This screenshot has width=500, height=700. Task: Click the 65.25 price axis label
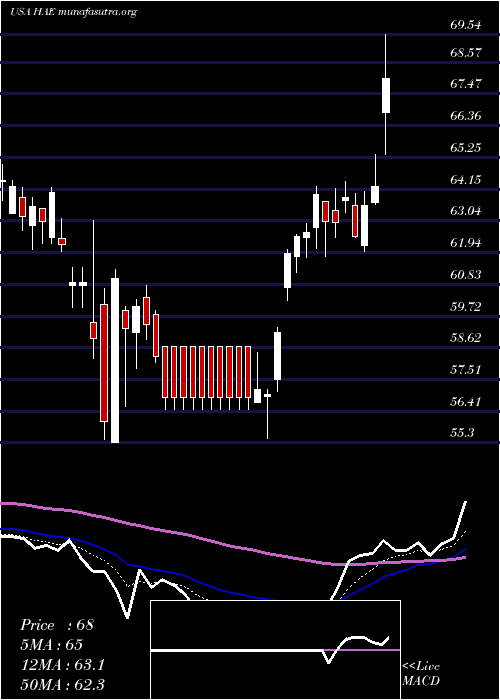click(x=466, y=148)
